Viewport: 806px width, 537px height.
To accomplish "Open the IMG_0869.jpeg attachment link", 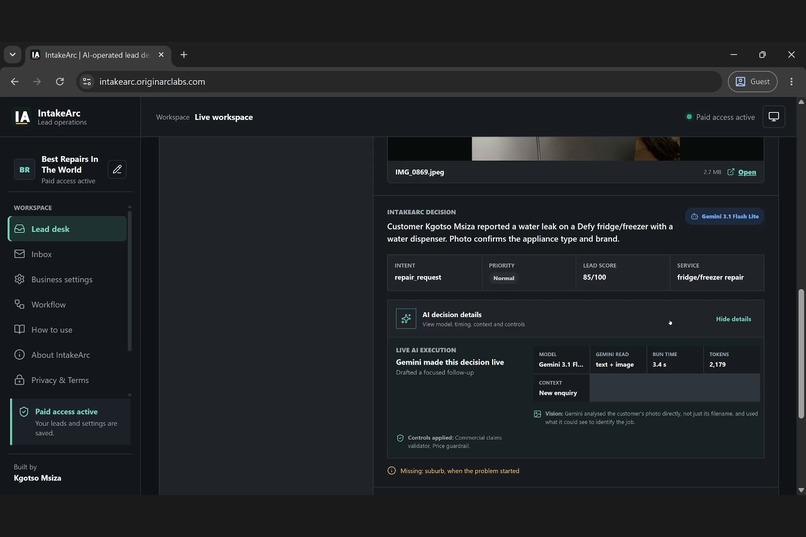I will click(x=747, y=172).
